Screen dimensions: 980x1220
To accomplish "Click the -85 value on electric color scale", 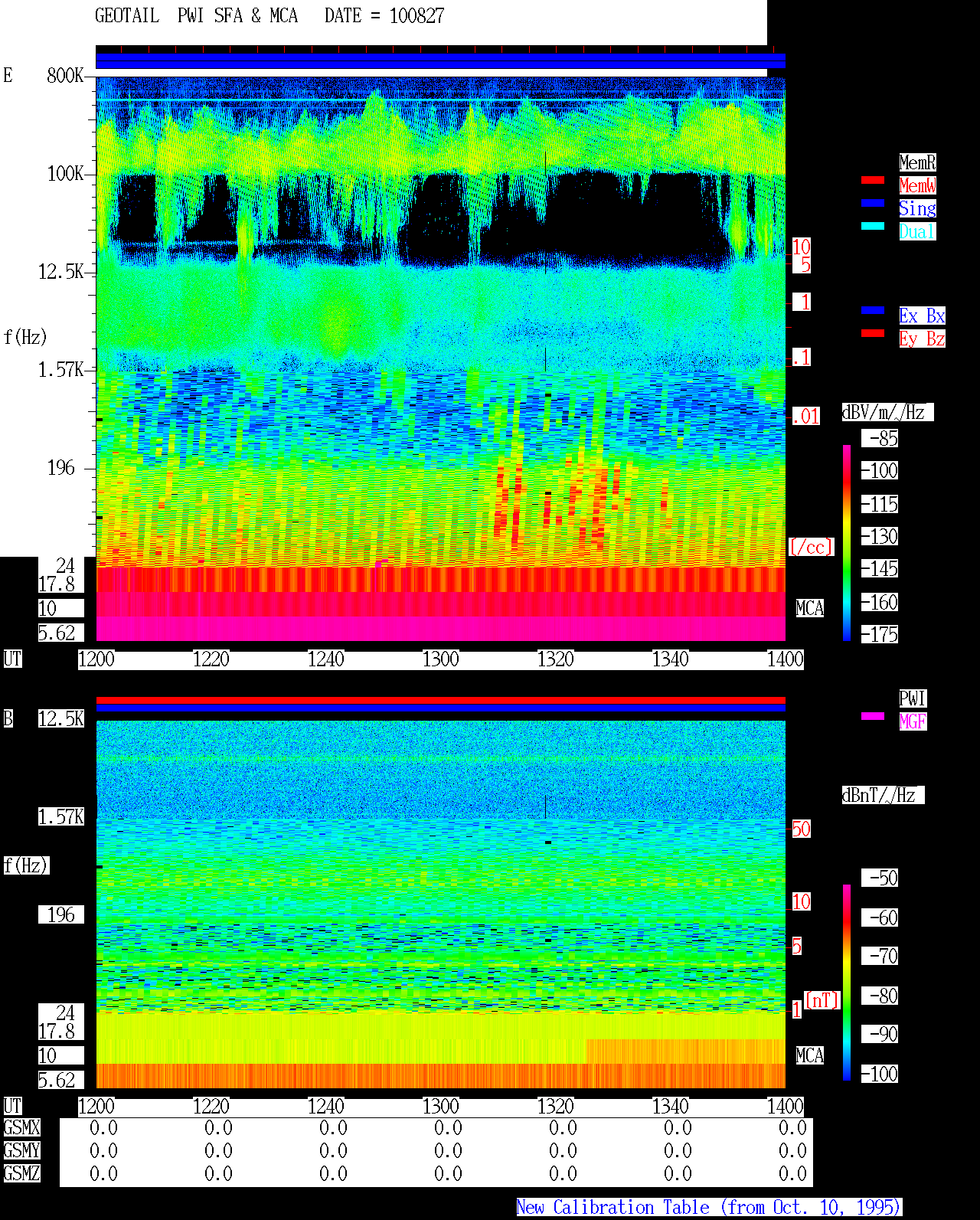I will click(x=880, y=438).
